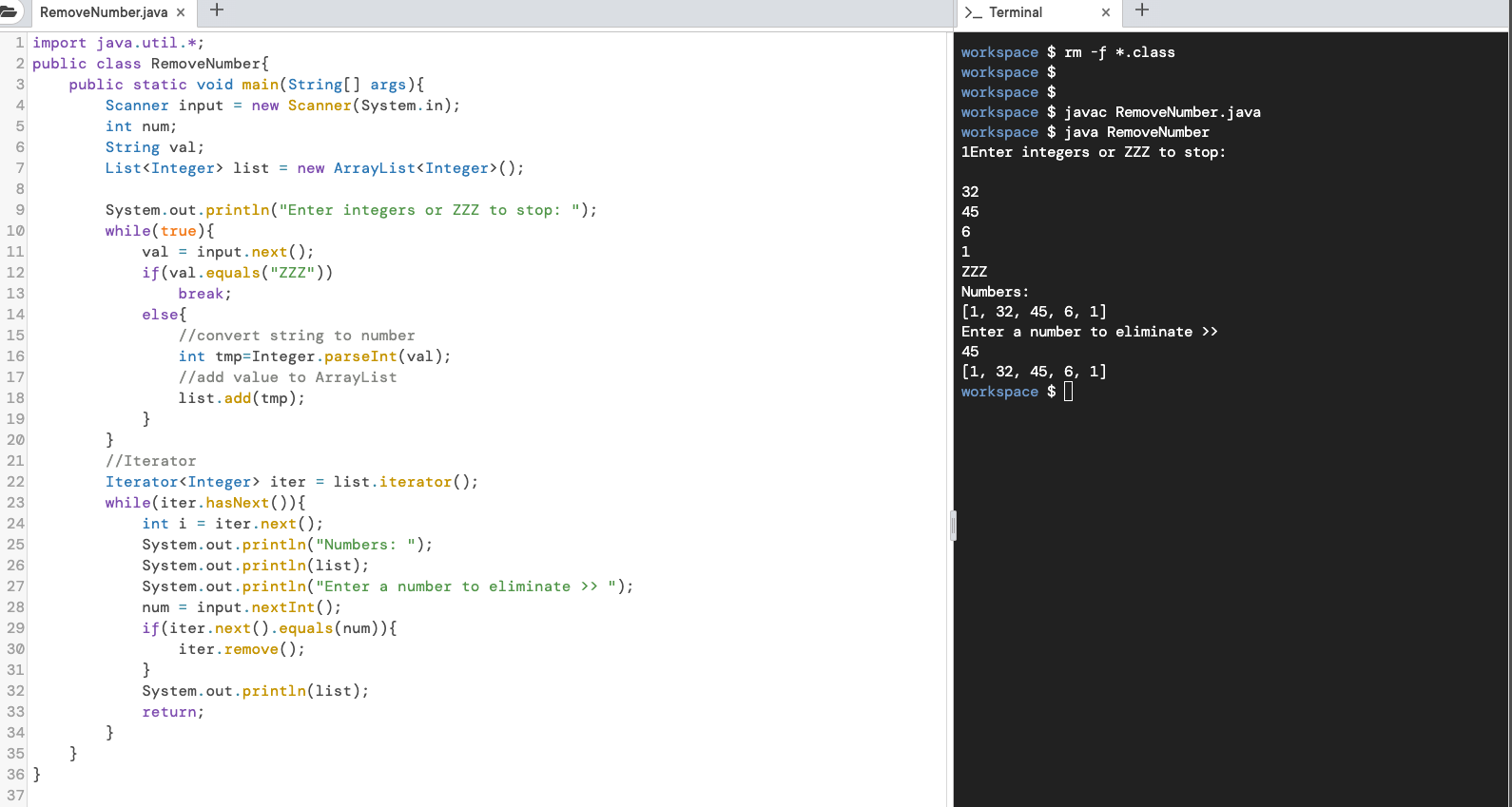Click 'if(val.equals("ZZZ"))' line
This screenshot has width=1512, height=807.
(238, 273)
